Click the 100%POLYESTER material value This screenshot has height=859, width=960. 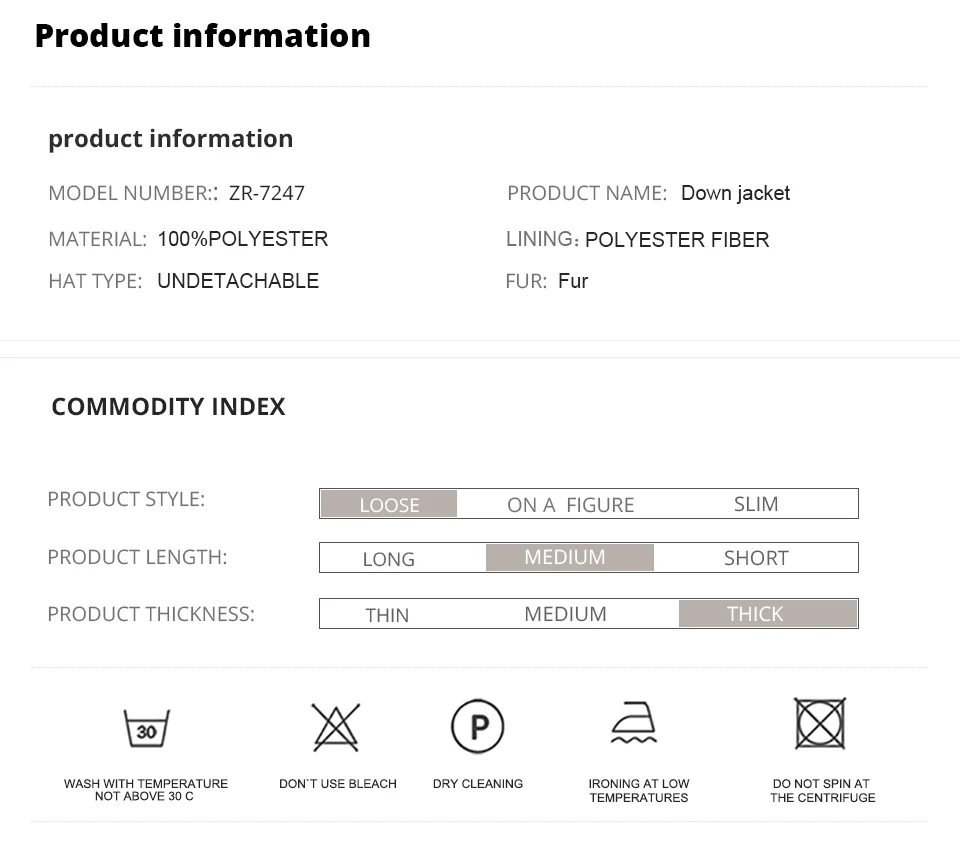(242, 238)
